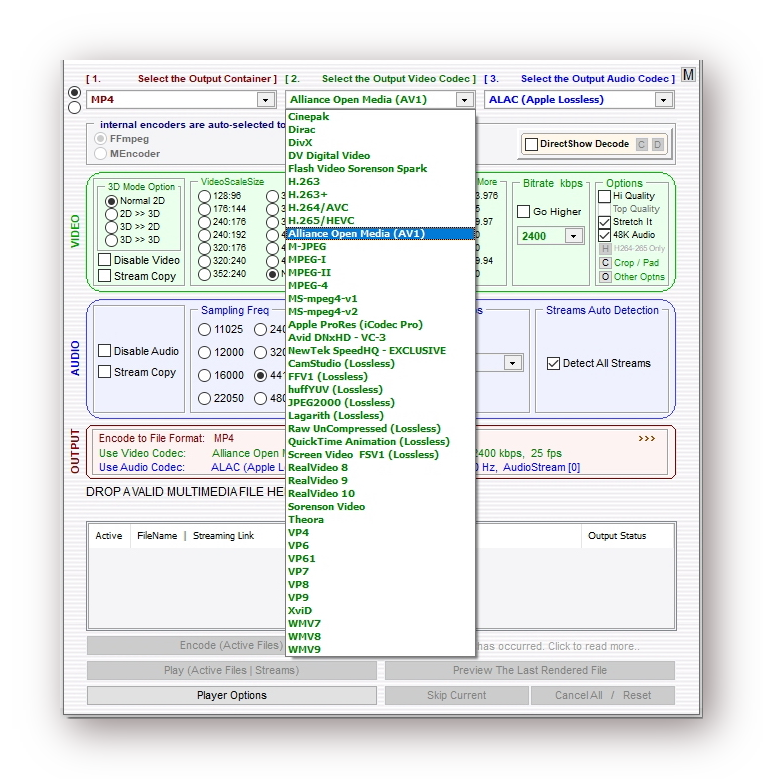Screen dimensions: 763x779
Task: Select MPEG-4 from the codec list
Action: tap(381, 286)
